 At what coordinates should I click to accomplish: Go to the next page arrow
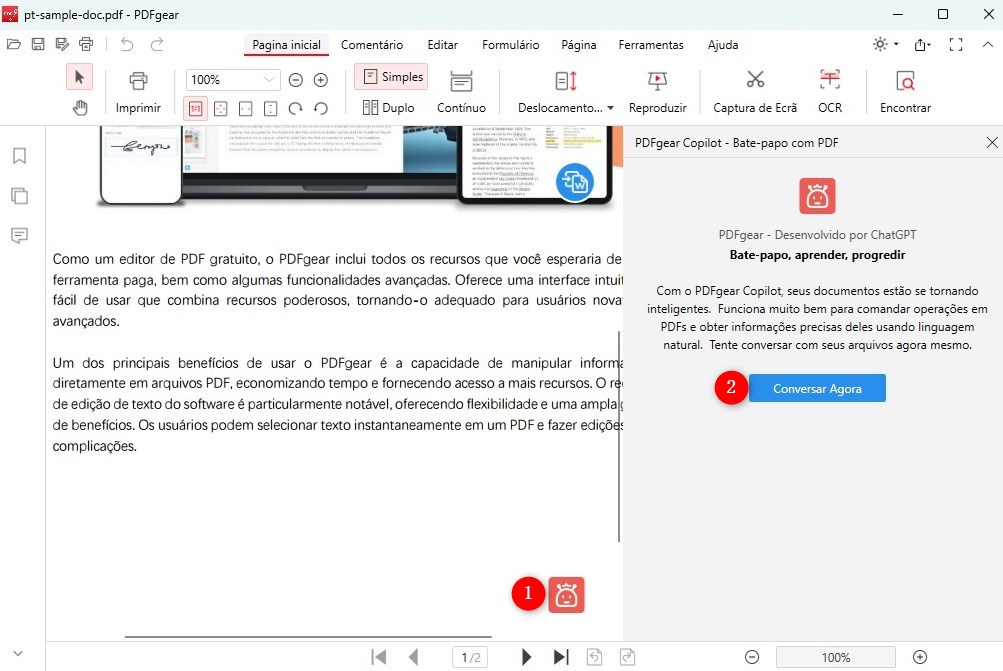pyautogui.click(x=526, y=656)
